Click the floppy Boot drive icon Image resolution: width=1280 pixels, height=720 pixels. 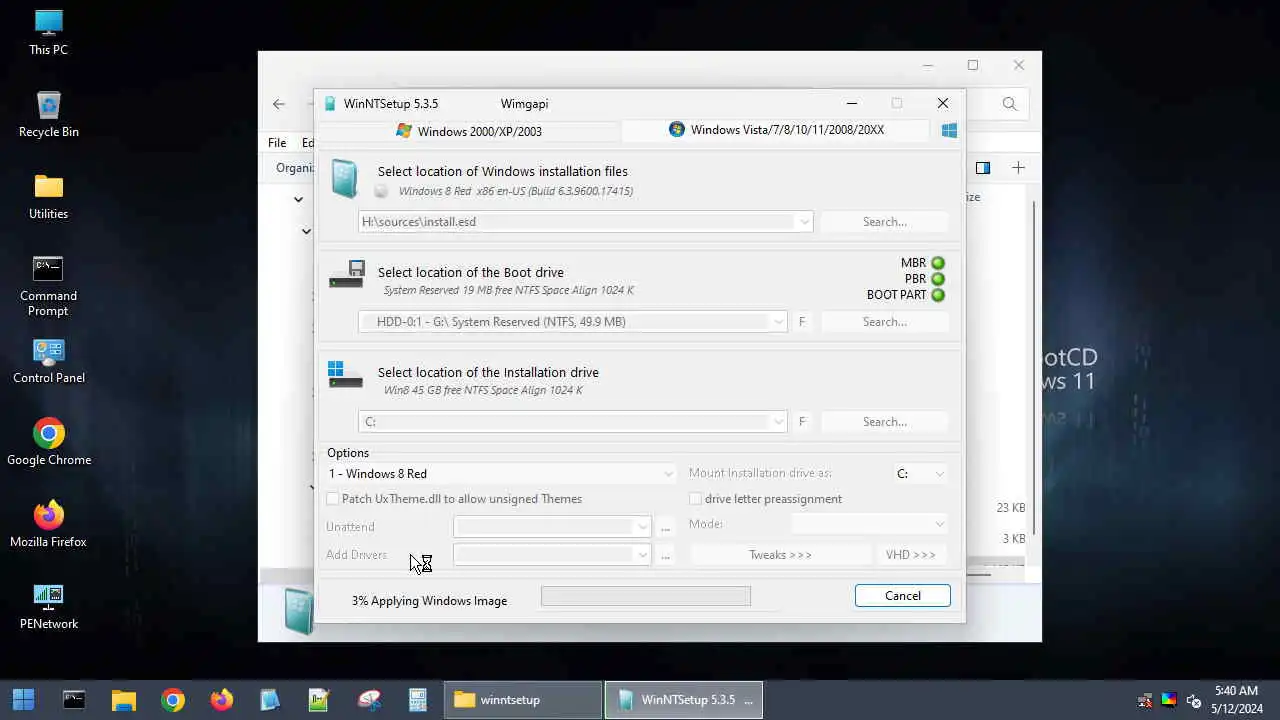(x=347, y=274)
